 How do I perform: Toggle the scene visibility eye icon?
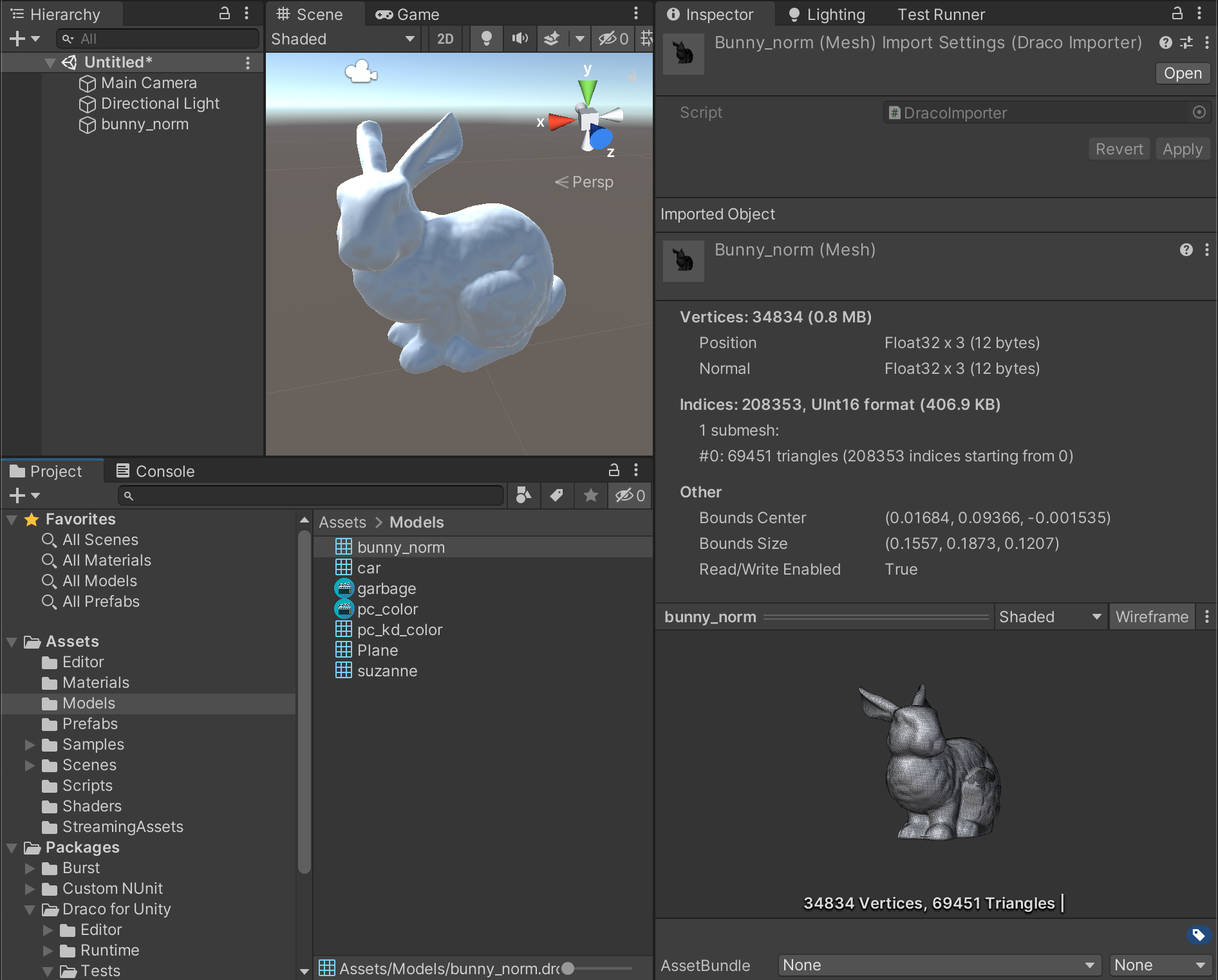tap(608, 39)
